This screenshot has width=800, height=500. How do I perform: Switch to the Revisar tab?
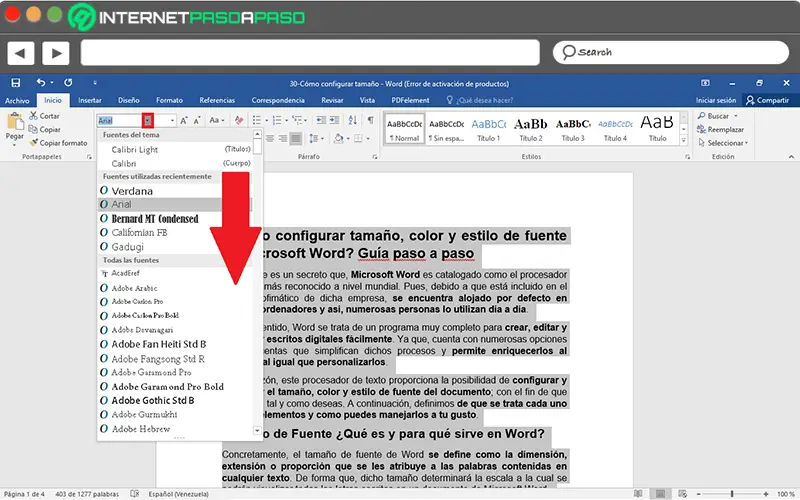332,101
